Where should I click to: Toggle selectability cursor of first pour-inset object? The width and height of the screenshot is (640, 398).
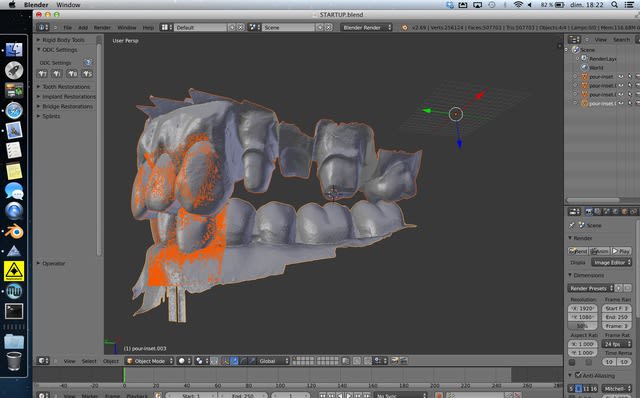(630, 76)
